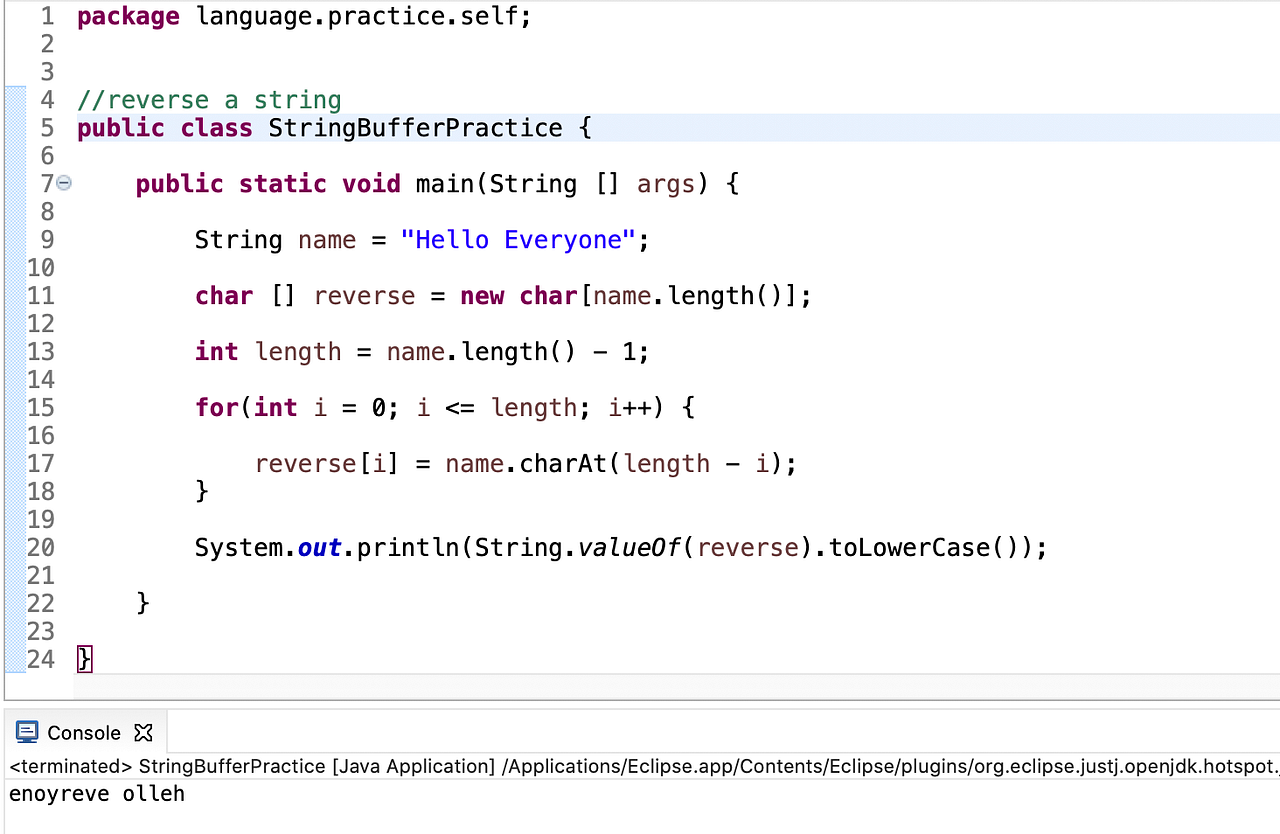Select the println statement on line 20
The height and width of the screenshot is (834, 1280).
pos(620,547)
